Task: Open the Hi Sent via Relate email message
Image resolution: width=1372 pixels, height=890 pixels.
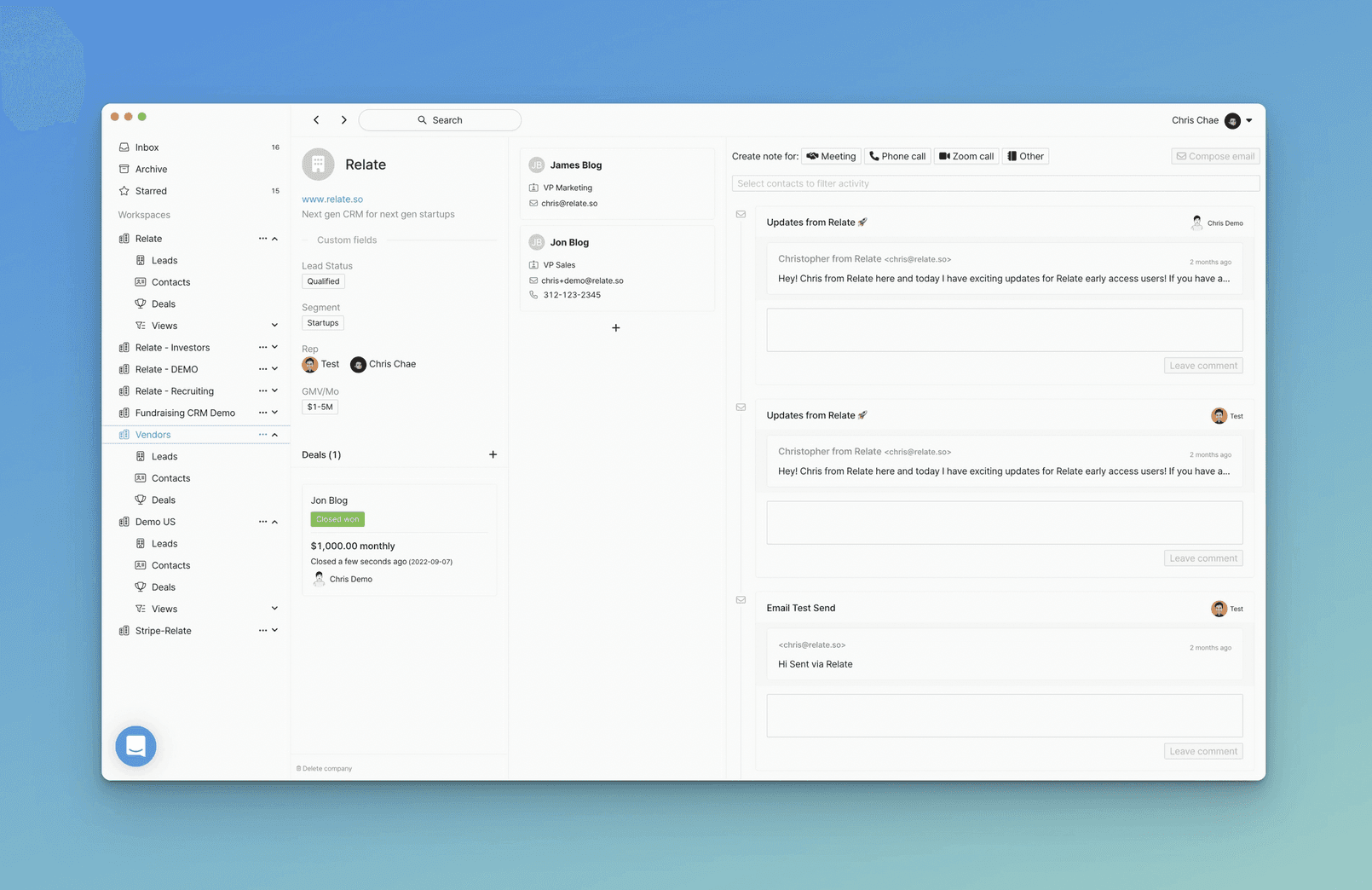Action: click(x=1005, y=654)
